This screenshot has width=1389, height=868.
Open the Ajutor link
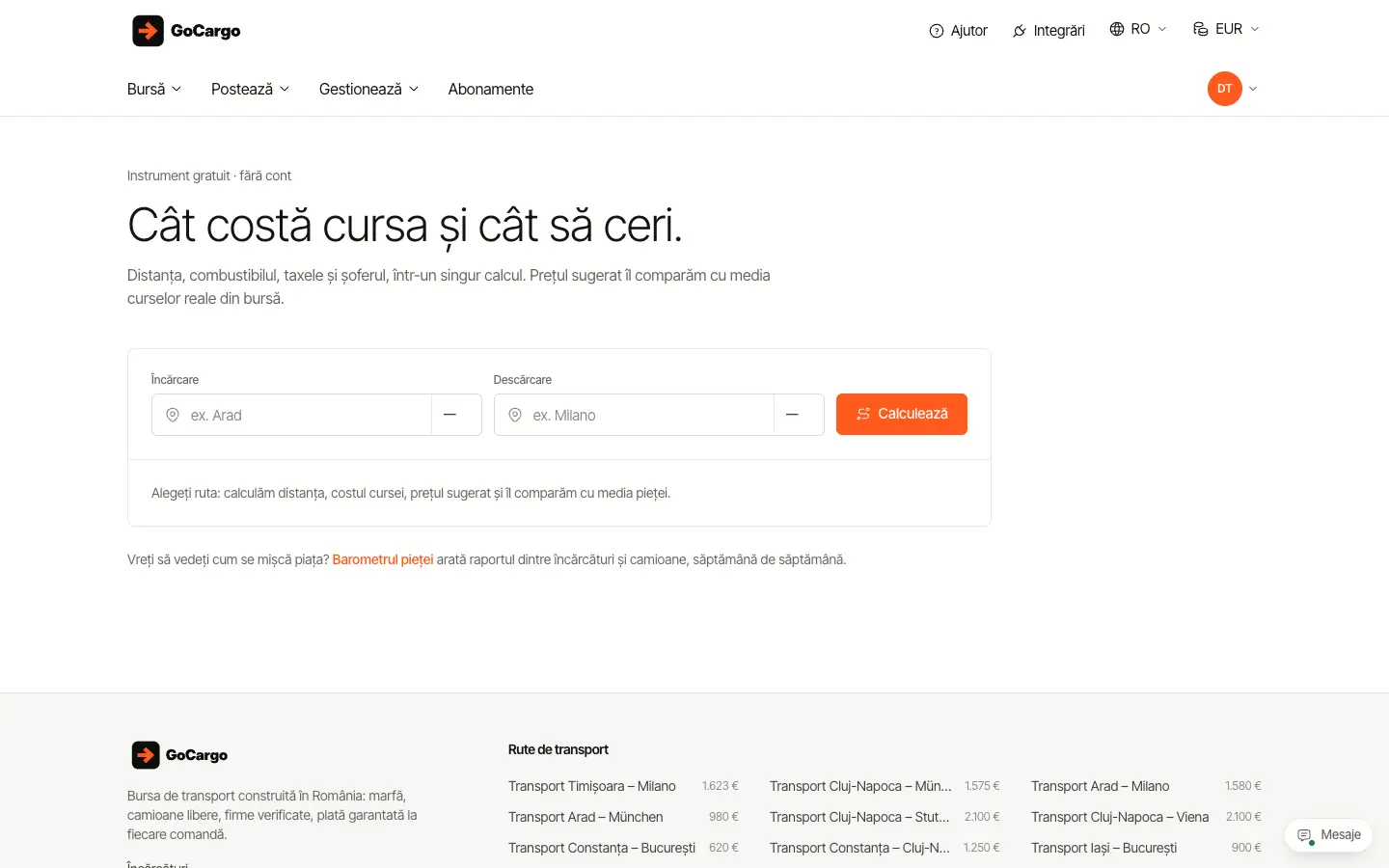point(959,31)
